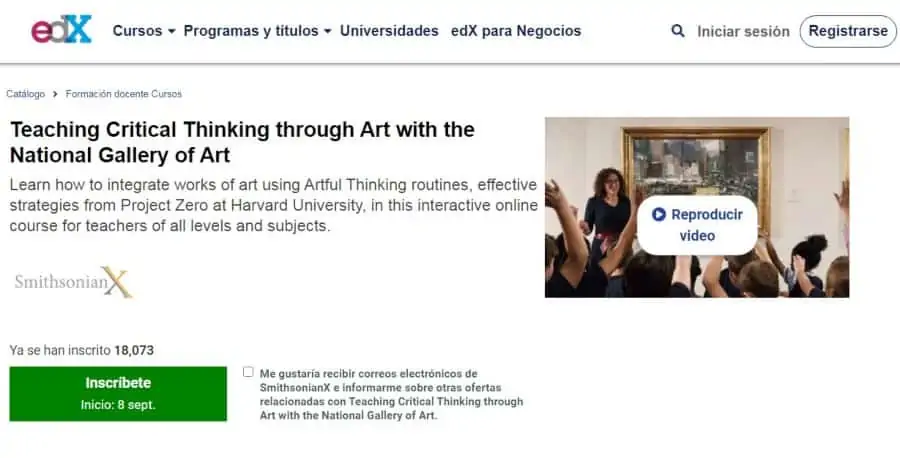Image resolution: width=900 pixels, height=458 pixels.
Task: Click the green Inscríbete button
Action: pos(118,394)
